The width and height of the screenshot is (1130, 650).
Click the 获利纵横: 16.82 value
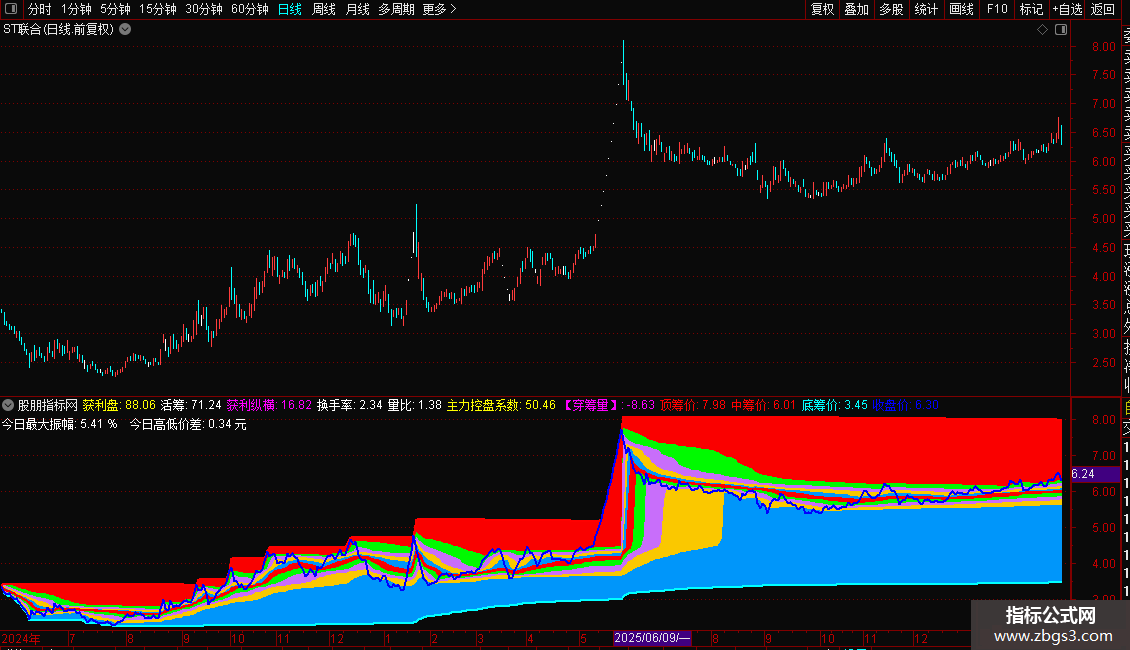pyautogui.click(x=270, y=405)
